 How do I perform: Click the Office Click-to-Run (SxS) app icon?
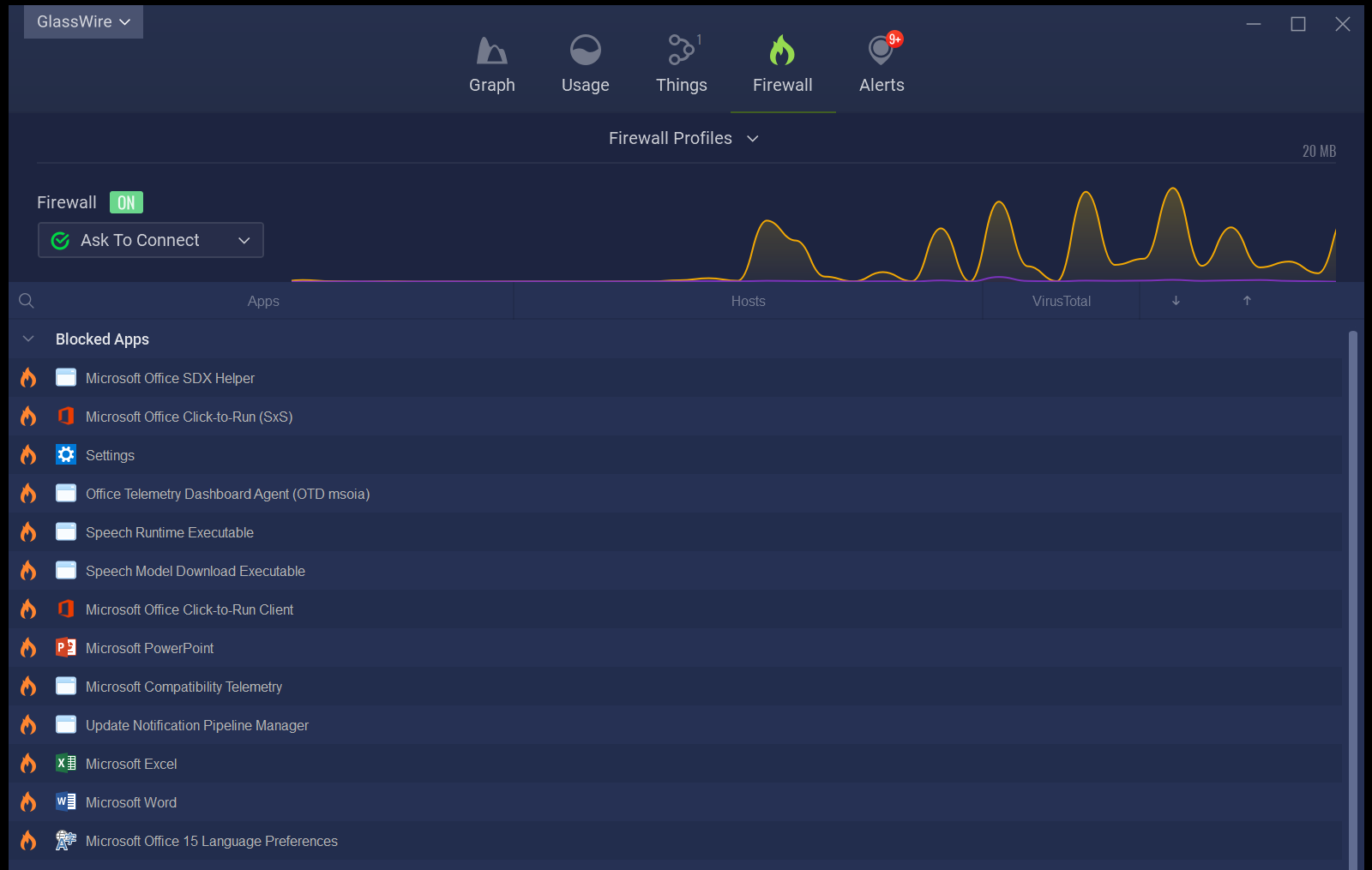[x=66, y=416]
